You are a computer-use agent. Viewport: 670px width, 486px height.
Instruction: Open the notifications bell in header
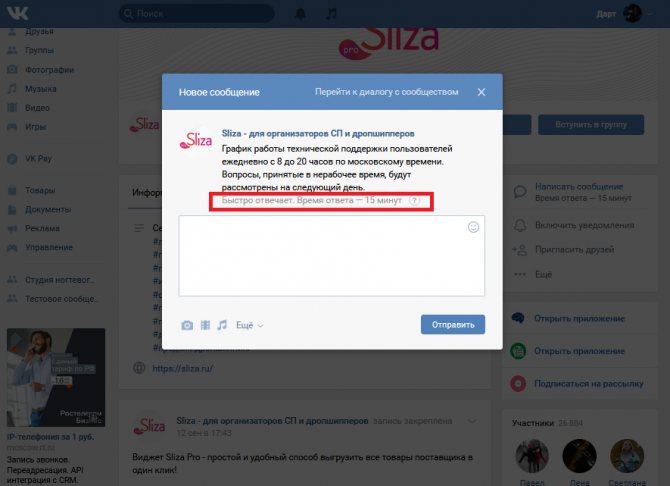point(301,14)
